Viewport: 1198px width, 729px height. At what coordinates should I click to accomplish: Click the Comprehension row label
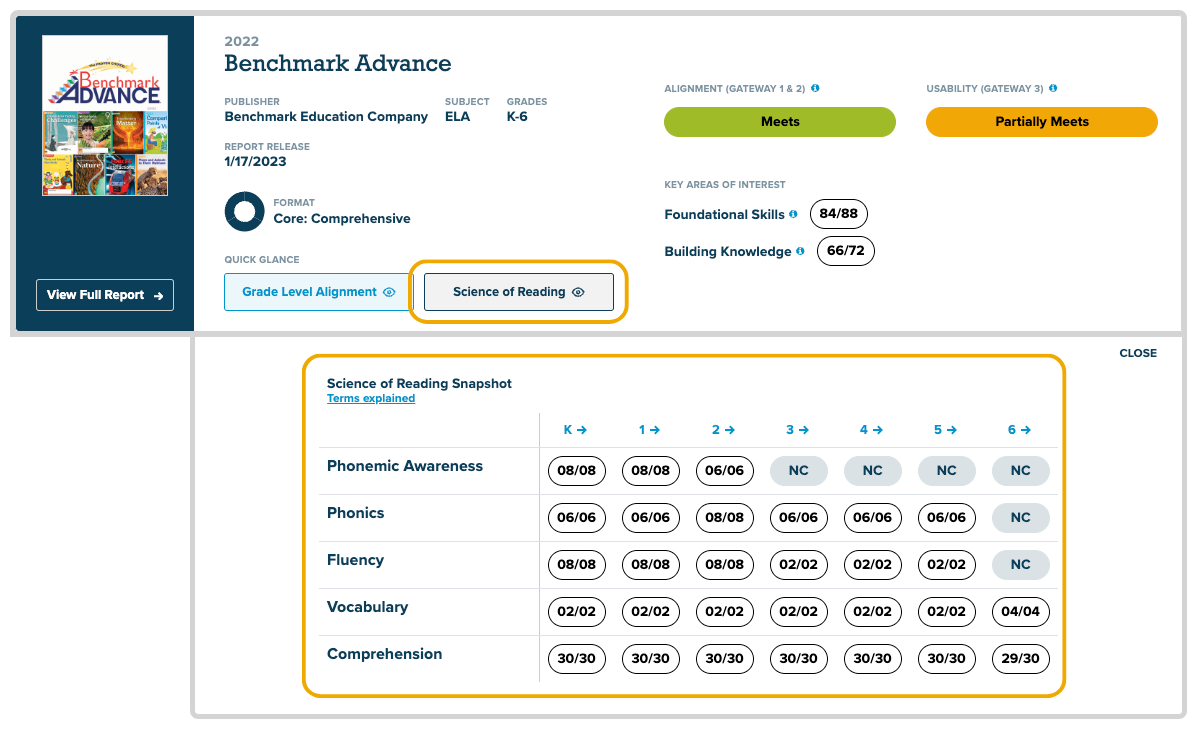[384, 654]
